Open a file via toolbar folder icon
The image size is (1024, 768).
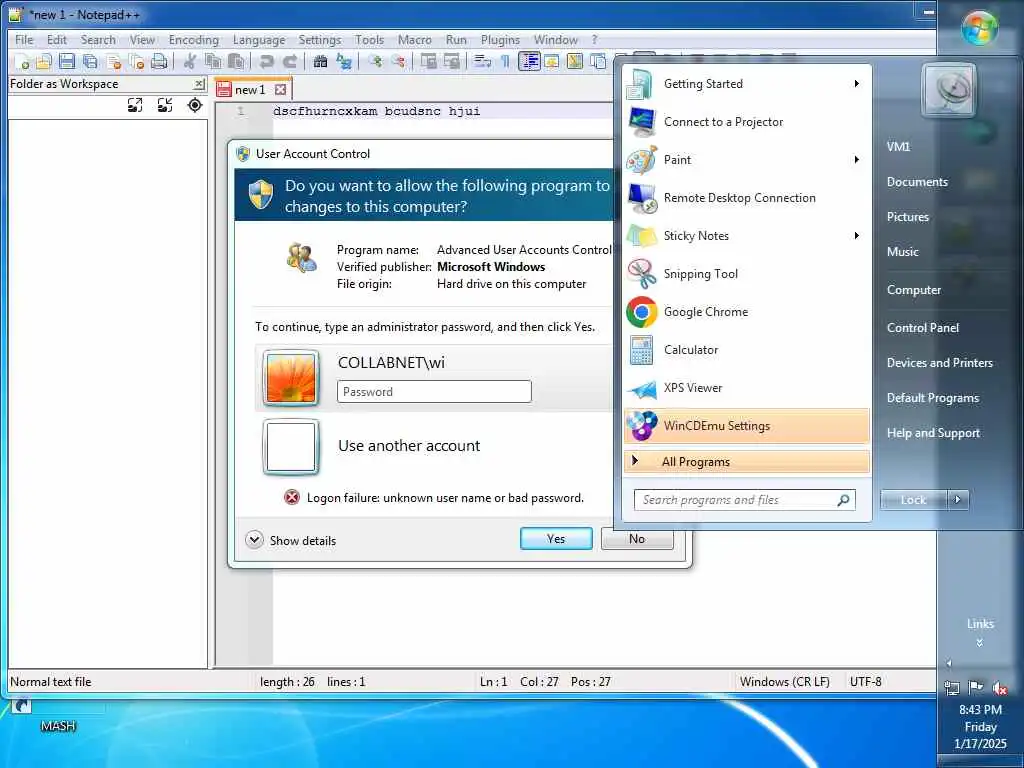pos(44,61)
